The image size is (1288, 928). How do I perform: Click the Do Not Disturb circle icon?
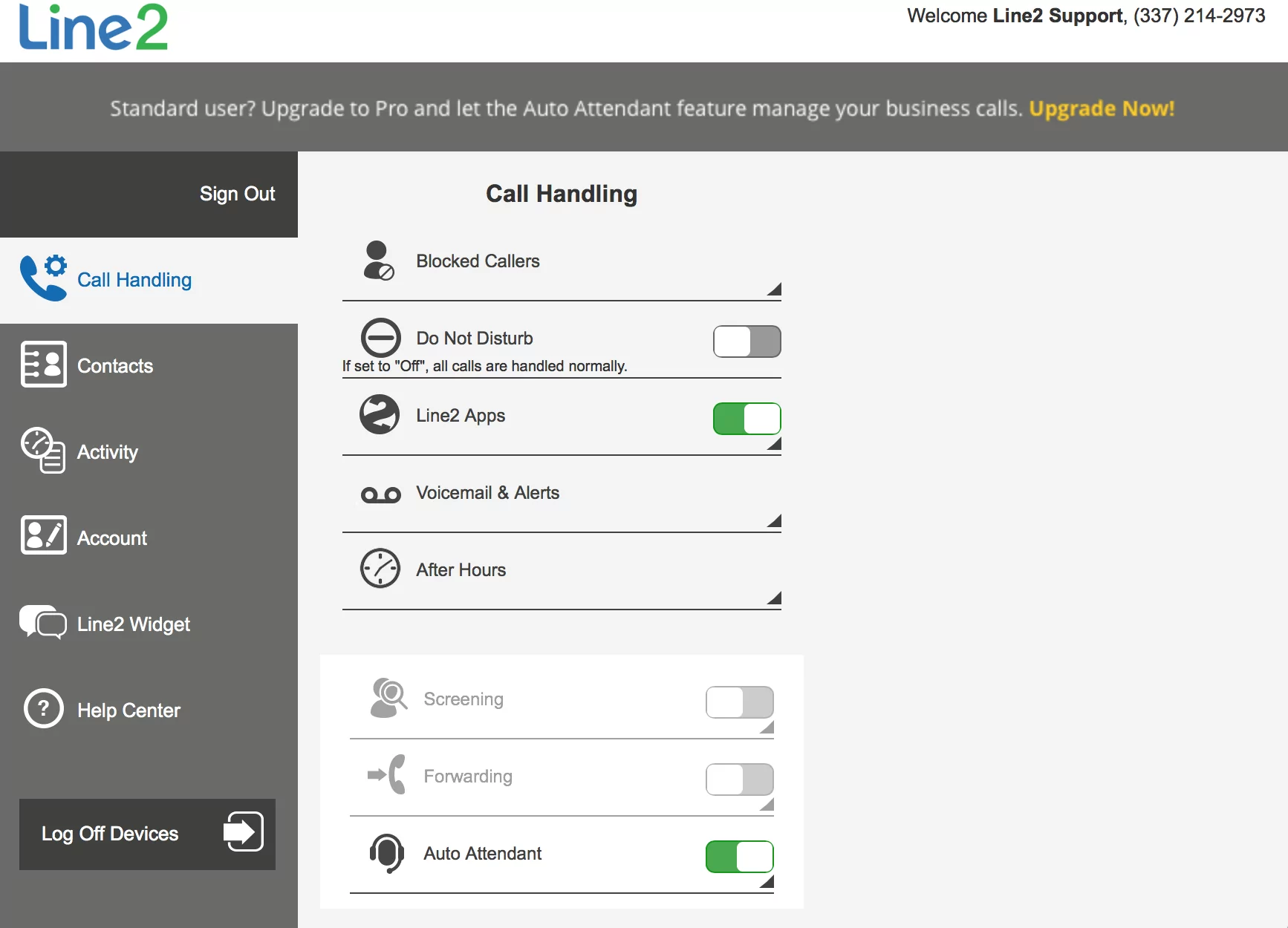point(380,338)
